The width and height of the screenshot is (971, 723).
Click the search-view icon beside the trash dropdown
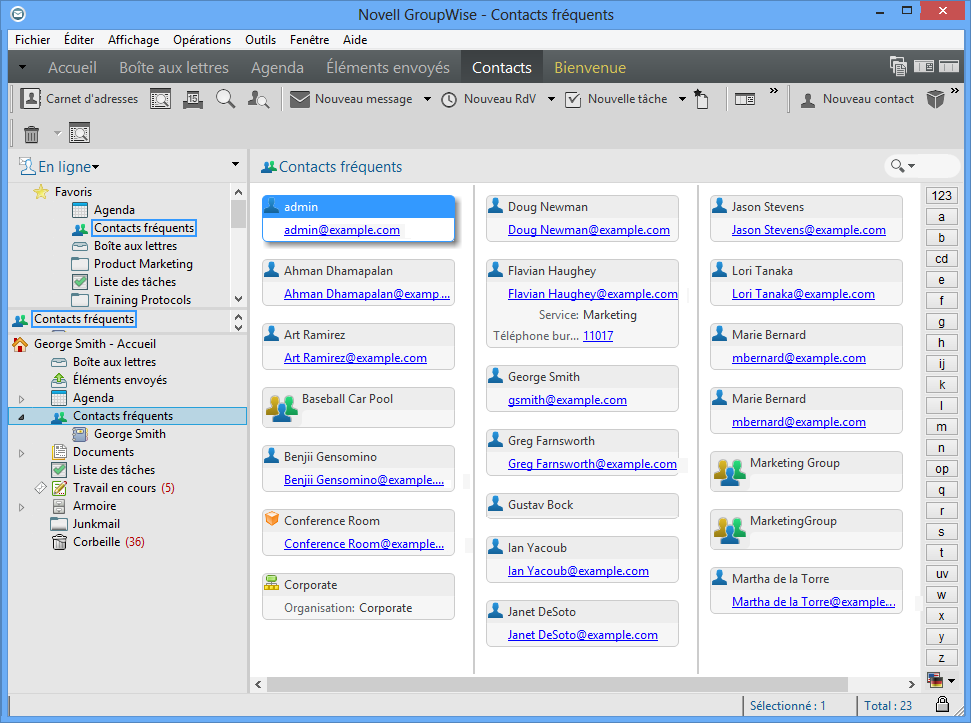pyautogui.click(x=79, y=133)
